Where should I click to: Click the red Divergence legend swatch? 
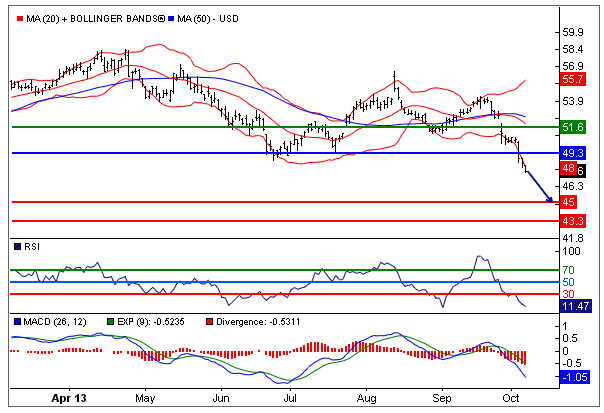coord(210,321)
